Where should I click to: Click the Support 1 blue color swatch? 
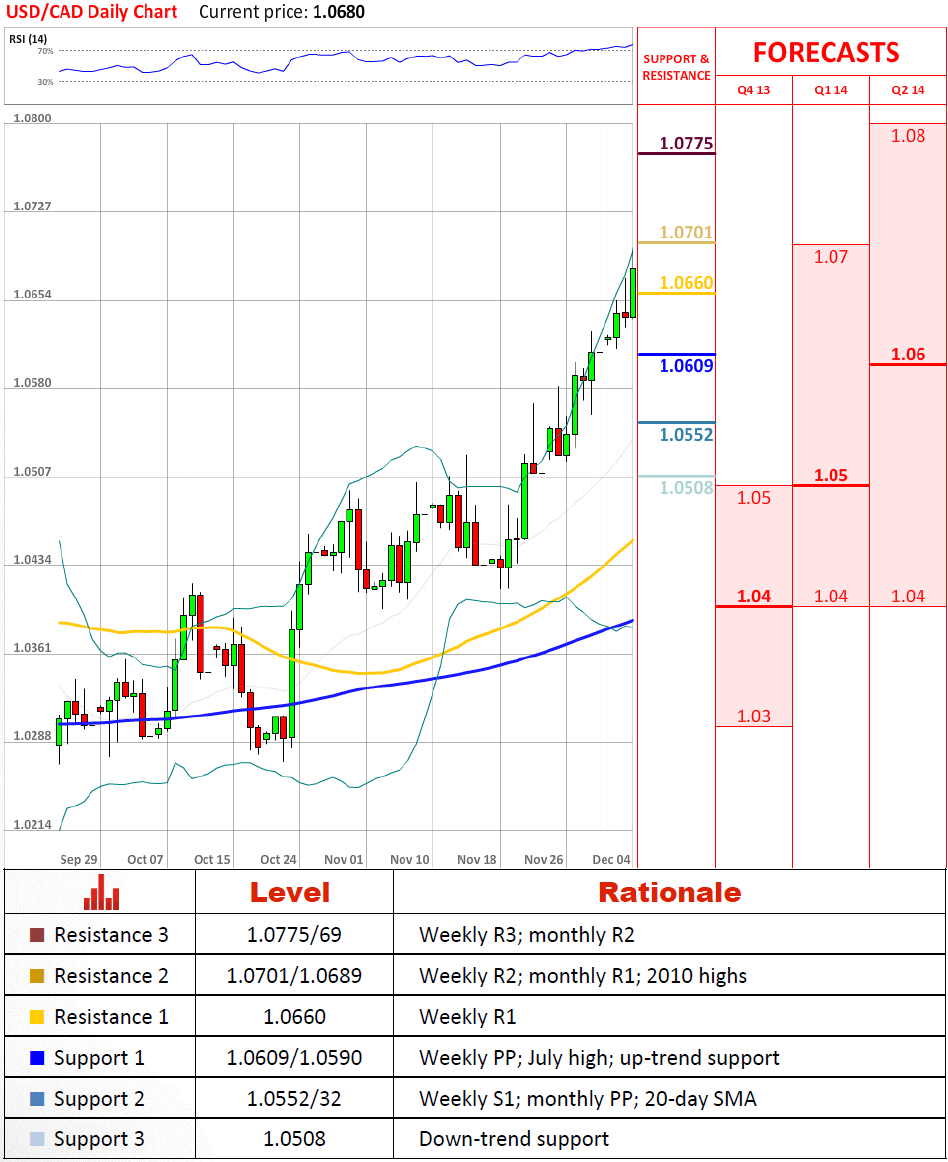(37, 1058)
